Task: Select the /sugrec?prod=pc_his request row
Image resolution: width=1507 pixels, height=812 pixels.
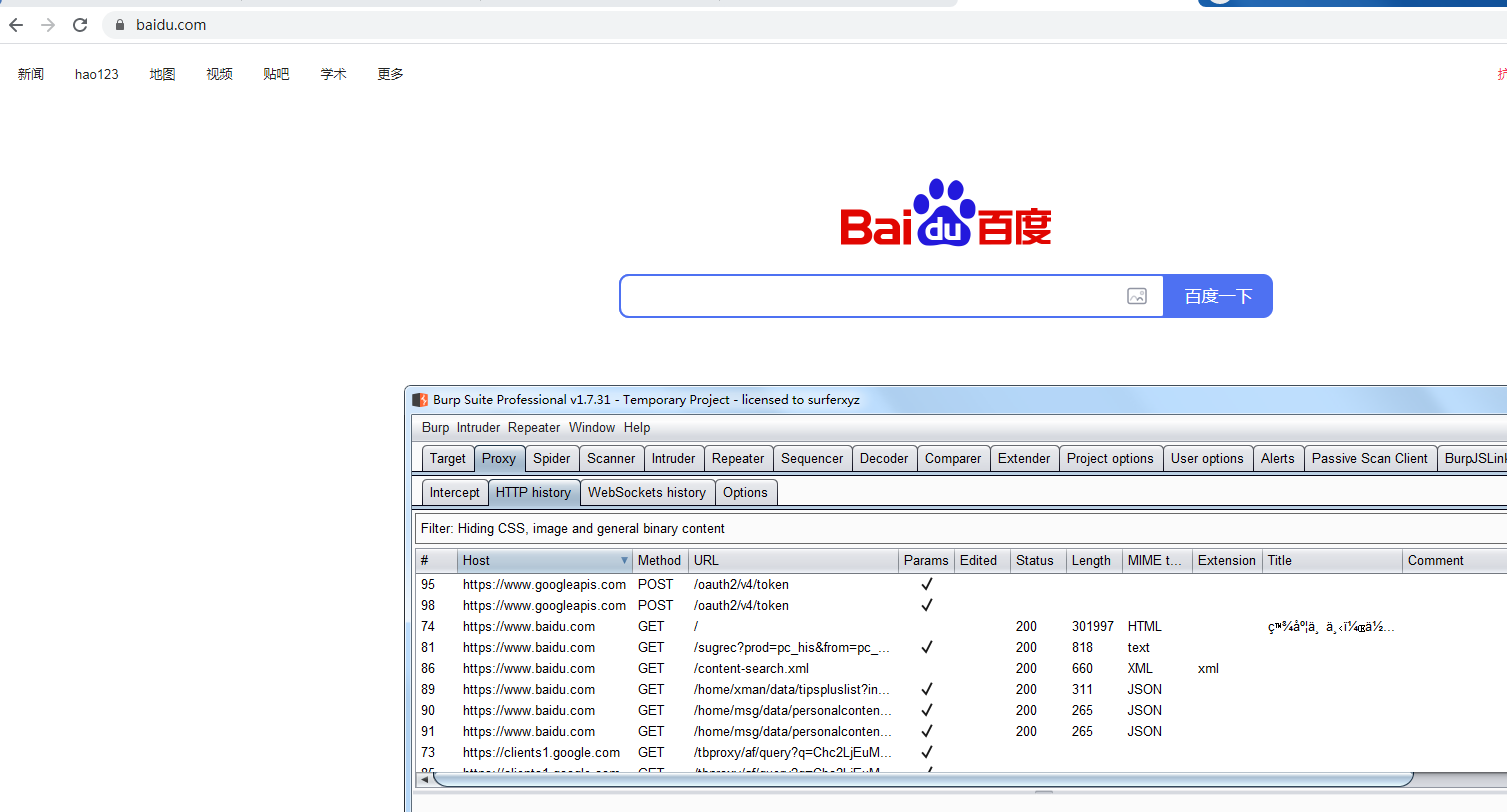Action: point(961,647)
